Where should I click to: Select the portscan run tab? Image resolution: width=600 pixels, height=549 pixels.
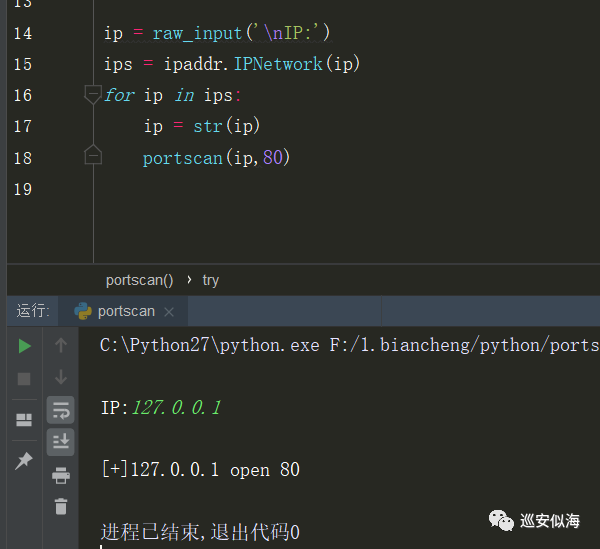click(123, 311)
